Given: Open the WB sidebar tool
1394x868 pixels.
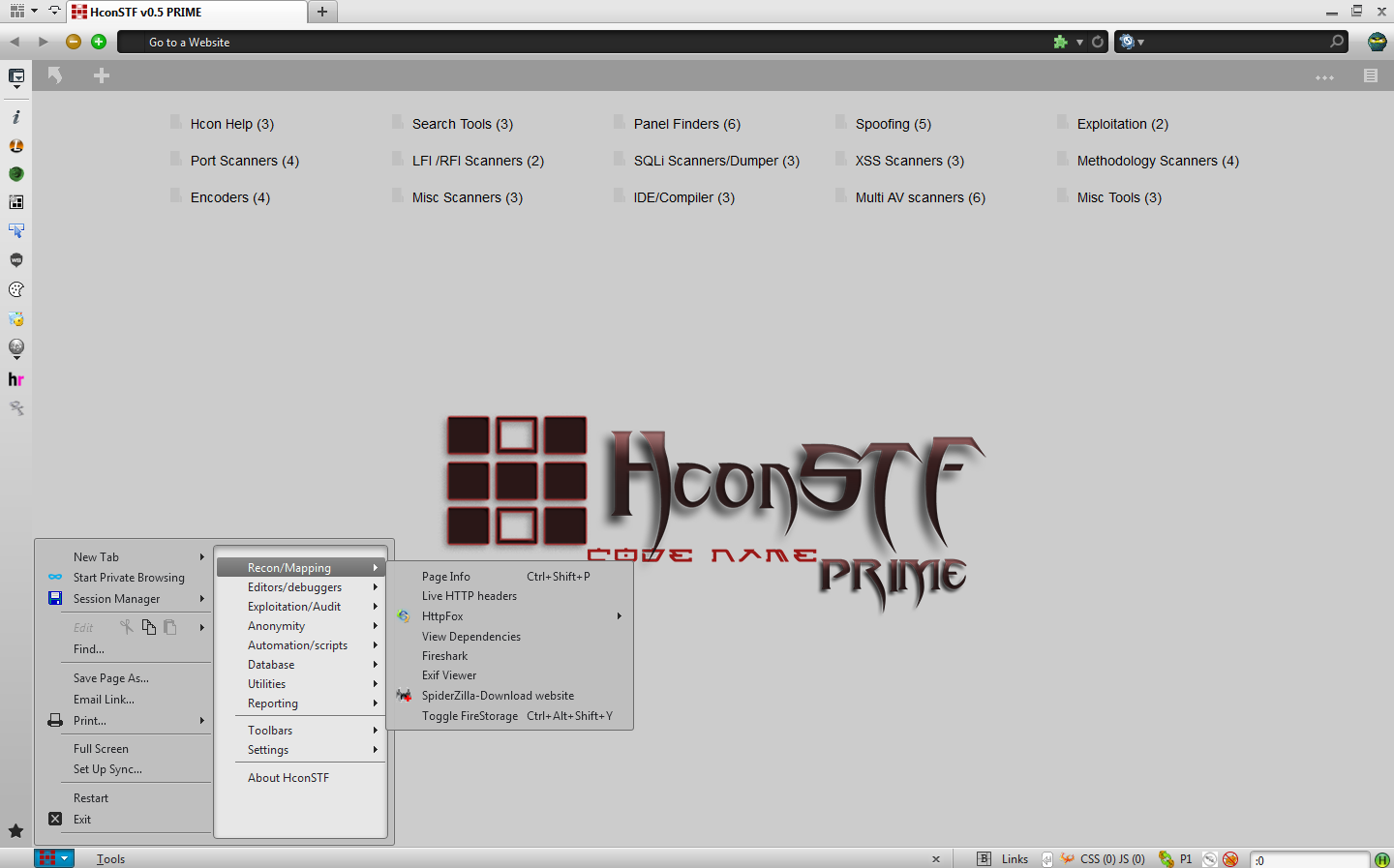Looking at the screenshot, I should [15, 260].
